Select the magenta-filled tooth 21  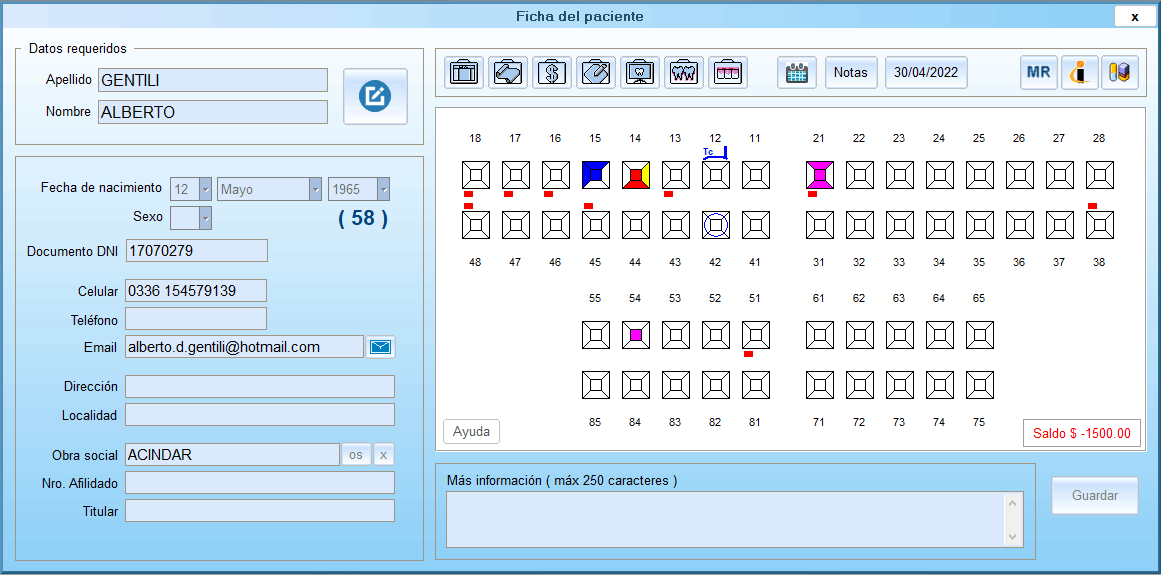coord(820,175)
